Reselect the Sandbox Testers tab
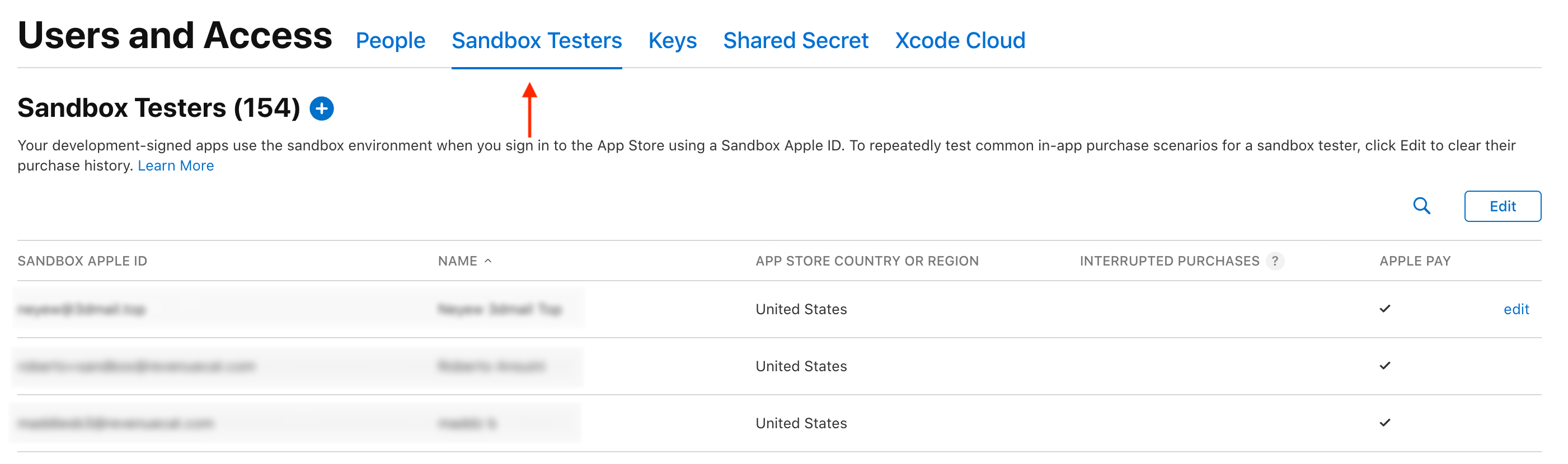This screenshot has width=1568, height=464. pyautogui.click(x=536, y=40)
